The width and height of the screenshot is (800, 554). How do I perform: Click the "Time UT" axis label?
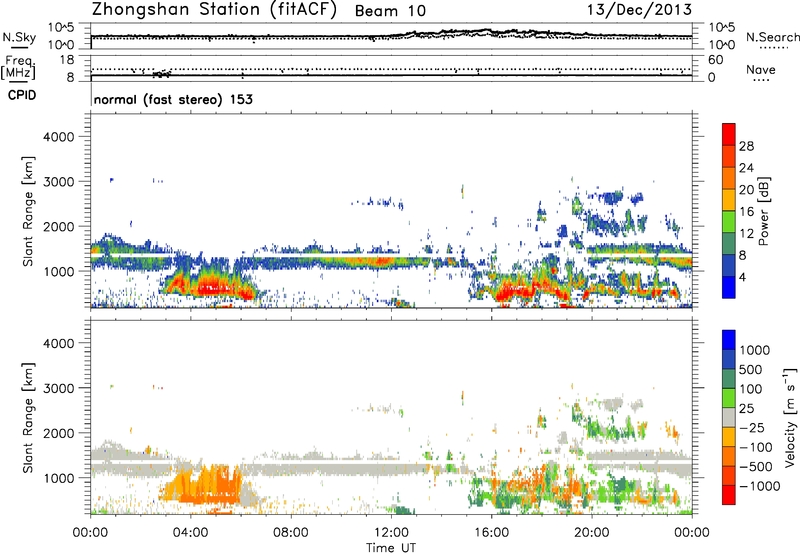point(391,548)
